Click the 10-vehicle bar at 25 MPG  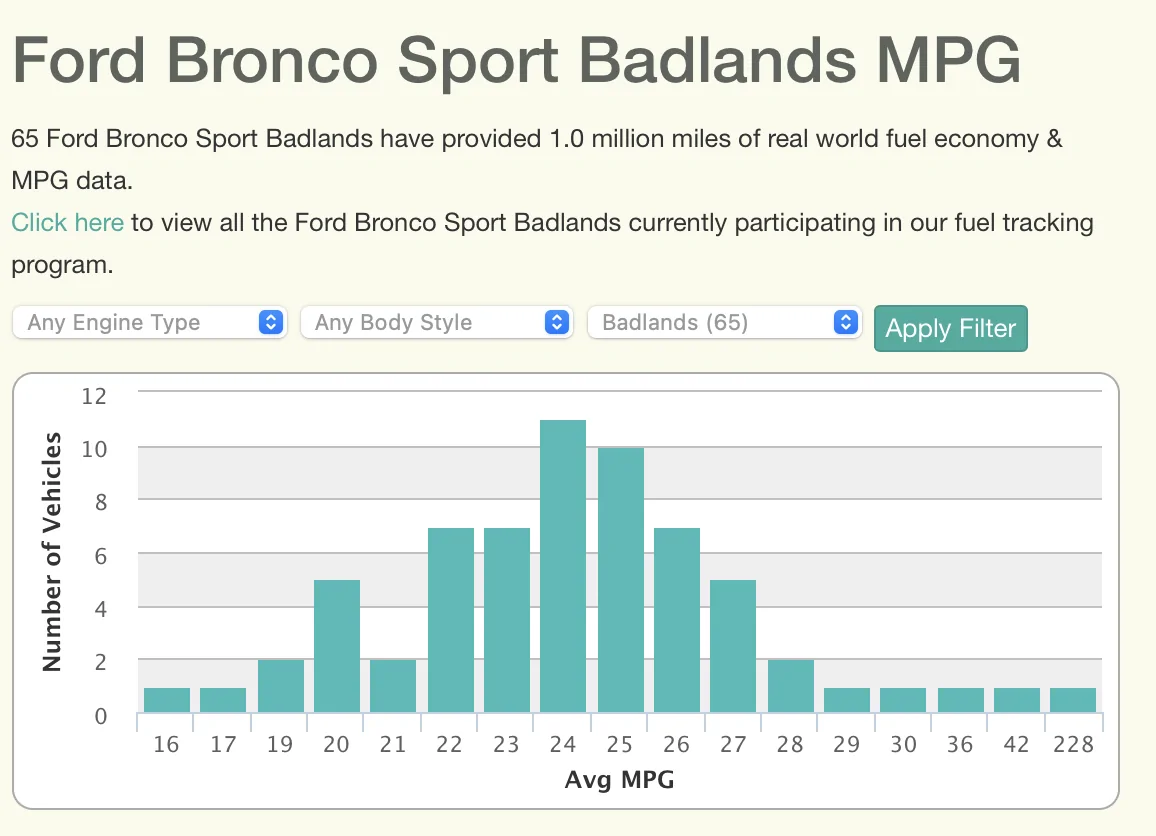point(619,580)
